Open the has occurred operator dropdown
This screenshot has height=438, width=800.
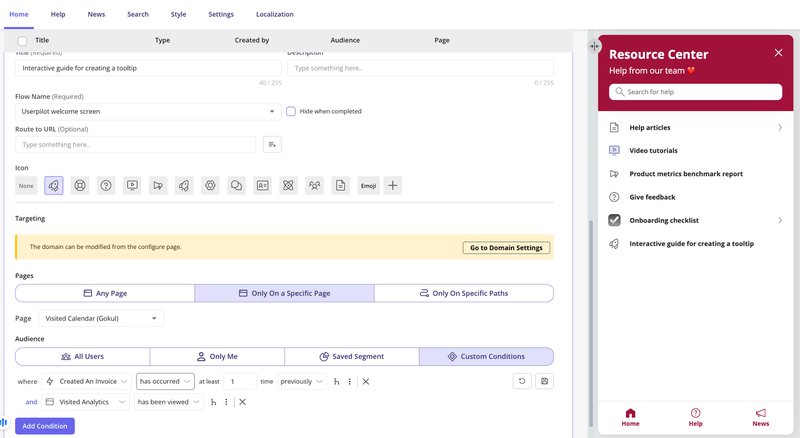(165, 381)
